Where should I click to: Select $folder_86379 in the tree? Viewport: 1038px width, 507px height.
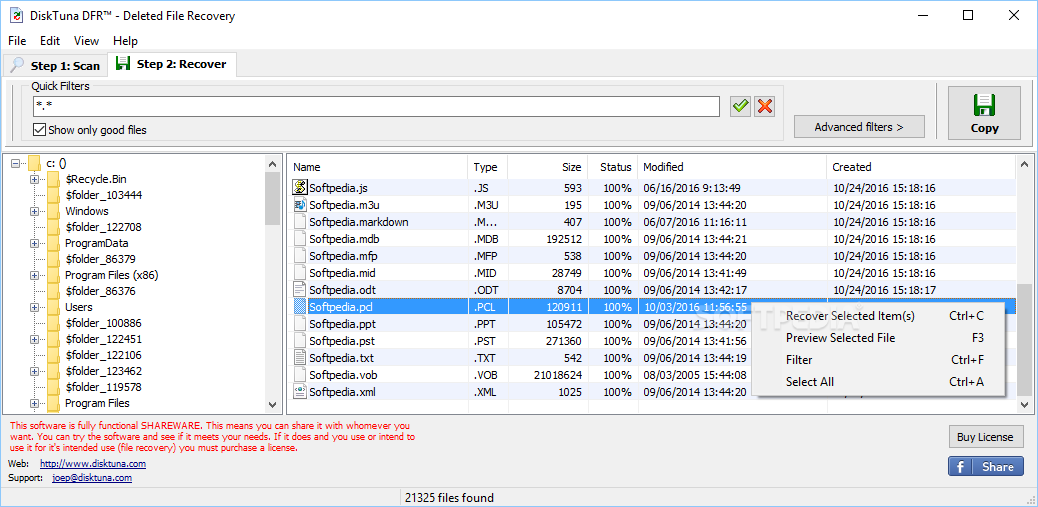(x=101, y=259)
